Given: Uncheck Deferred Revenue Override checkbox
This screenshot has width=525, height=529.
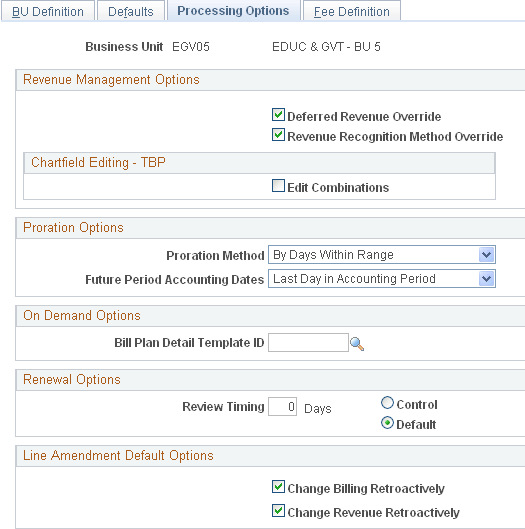Looking at the screenshot, I should pos(278,115).
